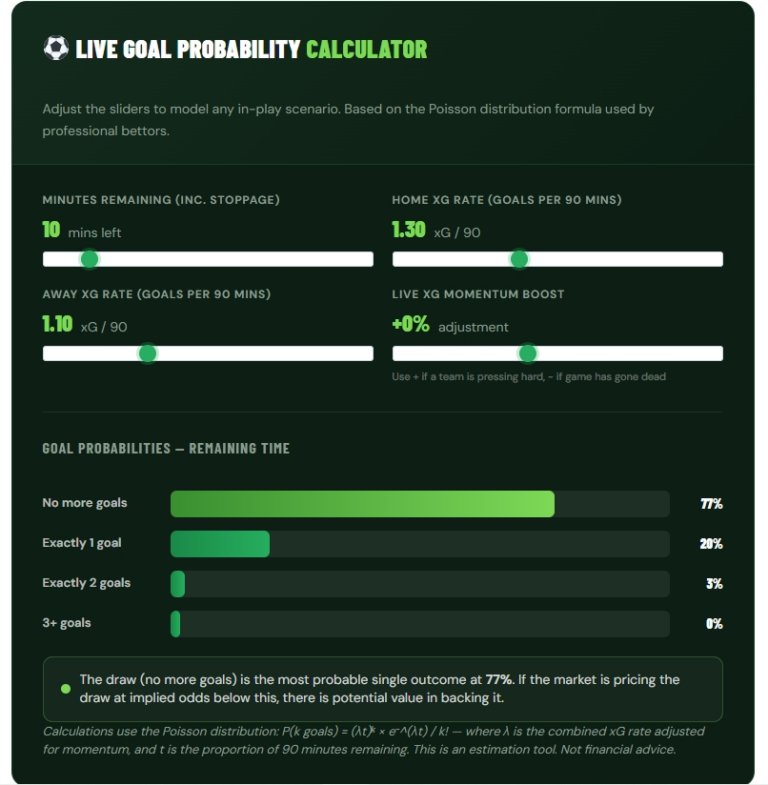
Task: Click the Exactly 1 goal probability bar
Action: [420, 544]
